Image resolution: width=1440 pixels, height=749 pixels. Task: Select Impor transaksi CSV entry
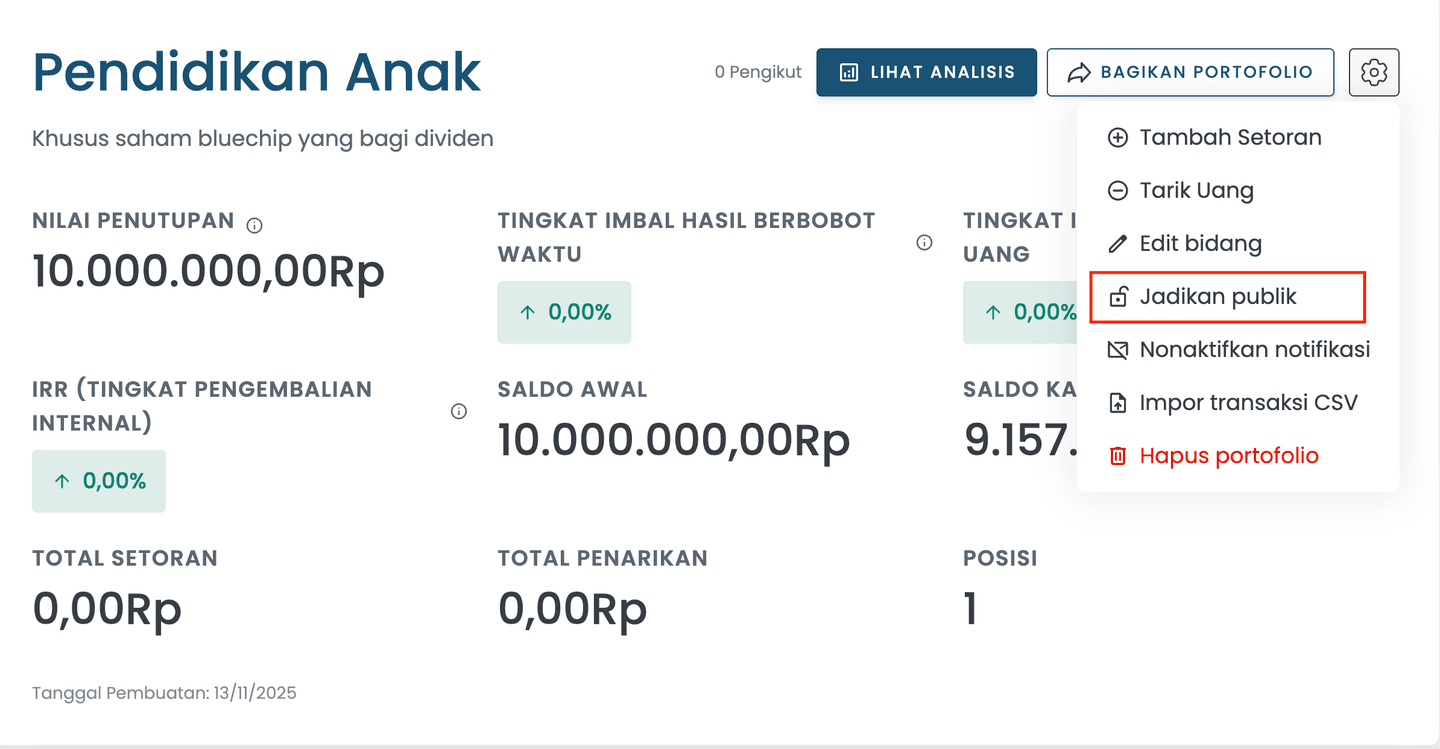pos(1248,403)
